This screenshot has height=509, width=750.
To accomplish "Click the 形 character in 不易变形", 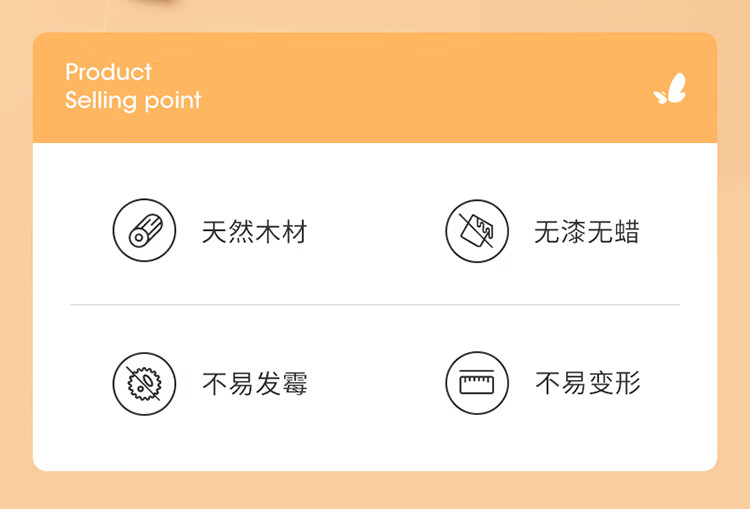I will click(x=628, y=383).
